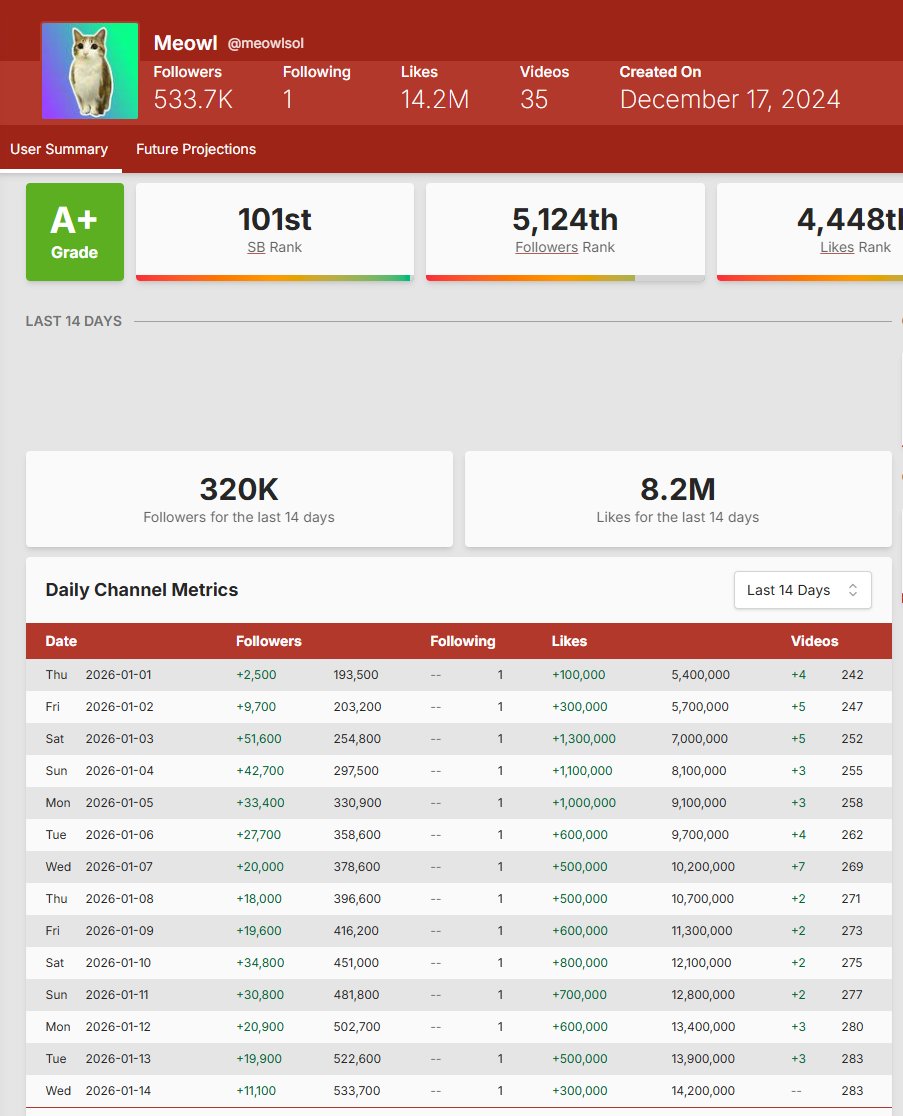Viewport: 903px width, 1116px height.
Task: Click the +11,100 followers gain value
Action: [x=256, y=1091]
